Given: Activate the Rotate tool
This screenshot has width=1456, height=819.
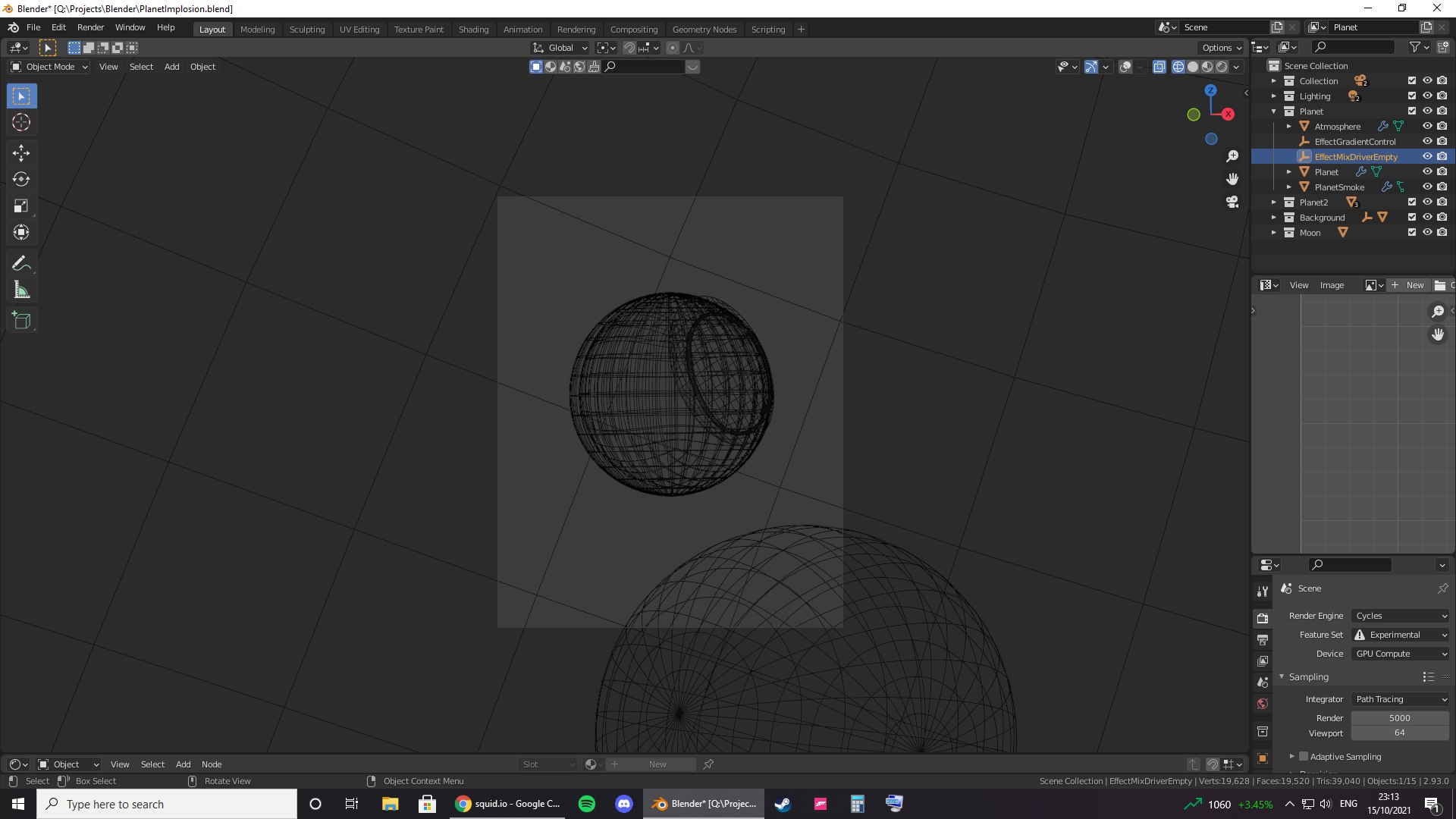Looking at the screenshot, I should (x=21, y=180).
